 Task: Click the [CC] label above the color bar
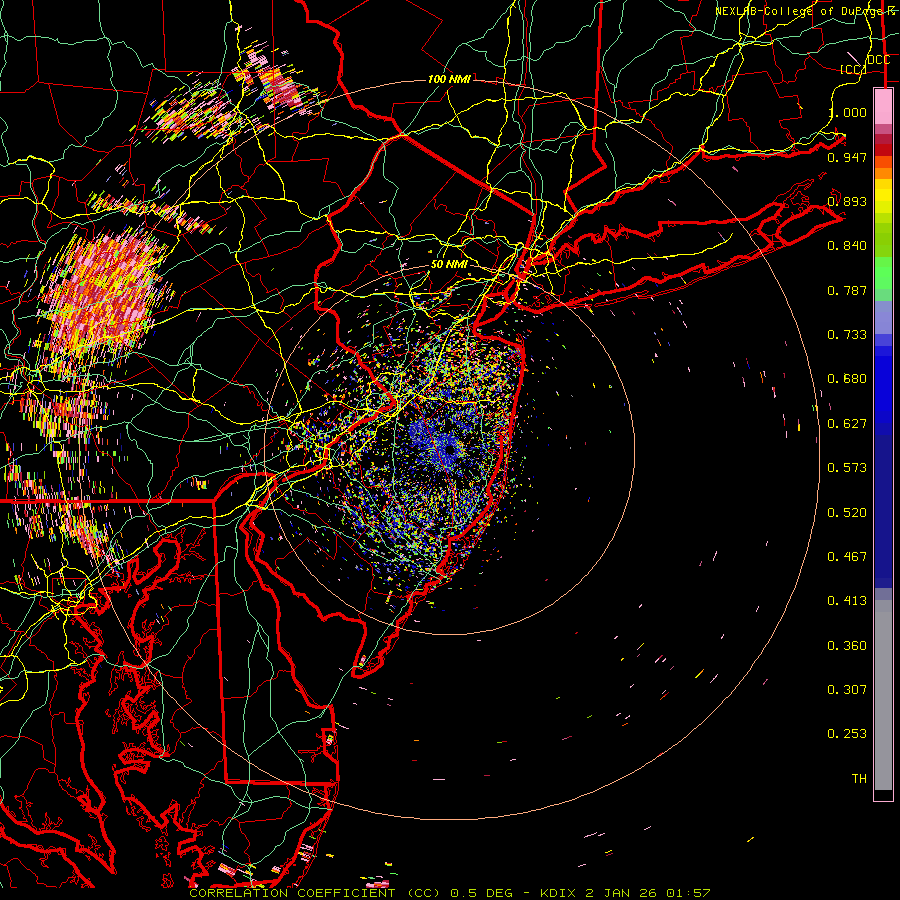pos(854,69)
